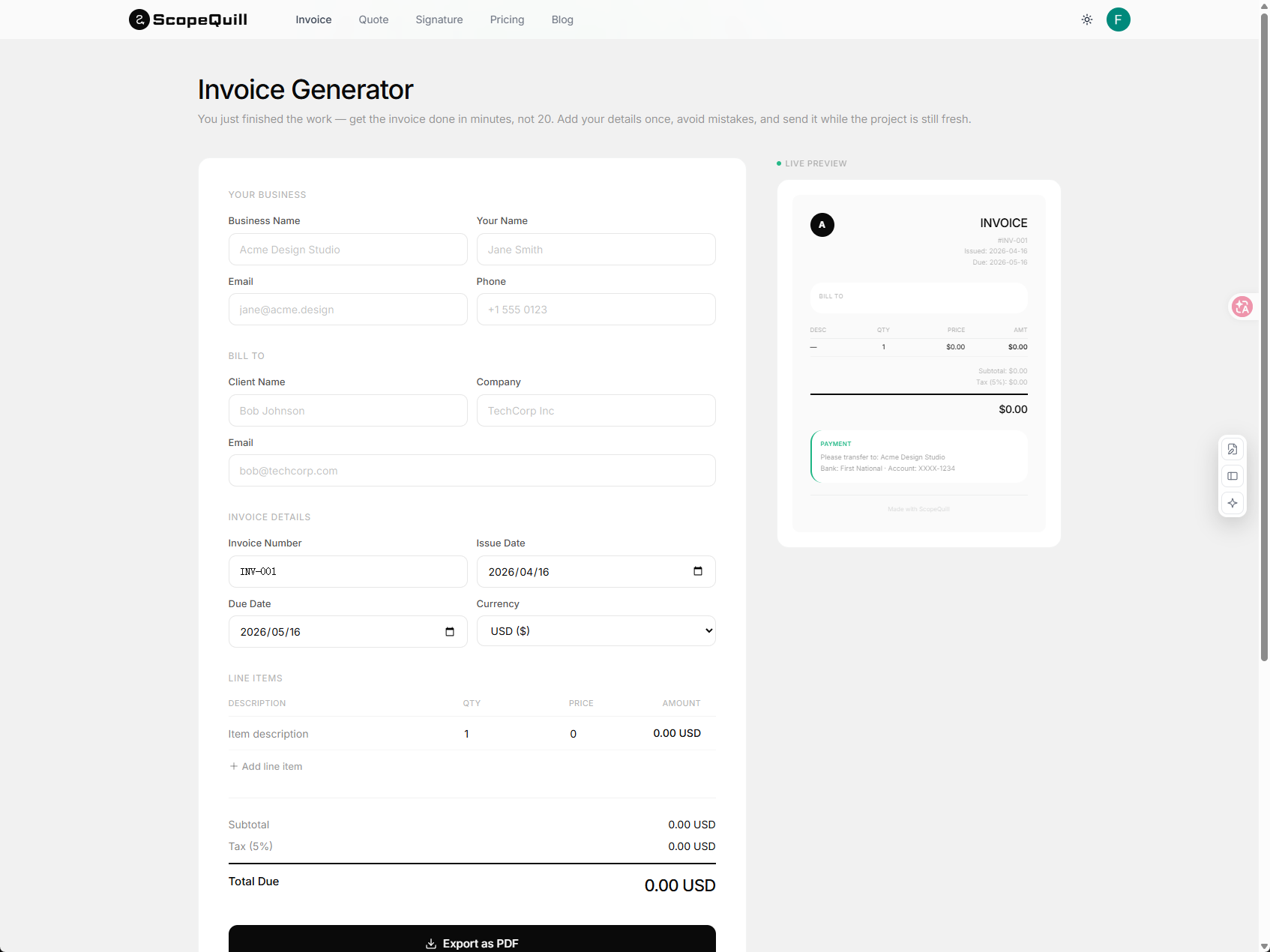Click the 'Invoice Generator' heading
The width and height of the screenshot is (1270, 952).
pos(305,90)
